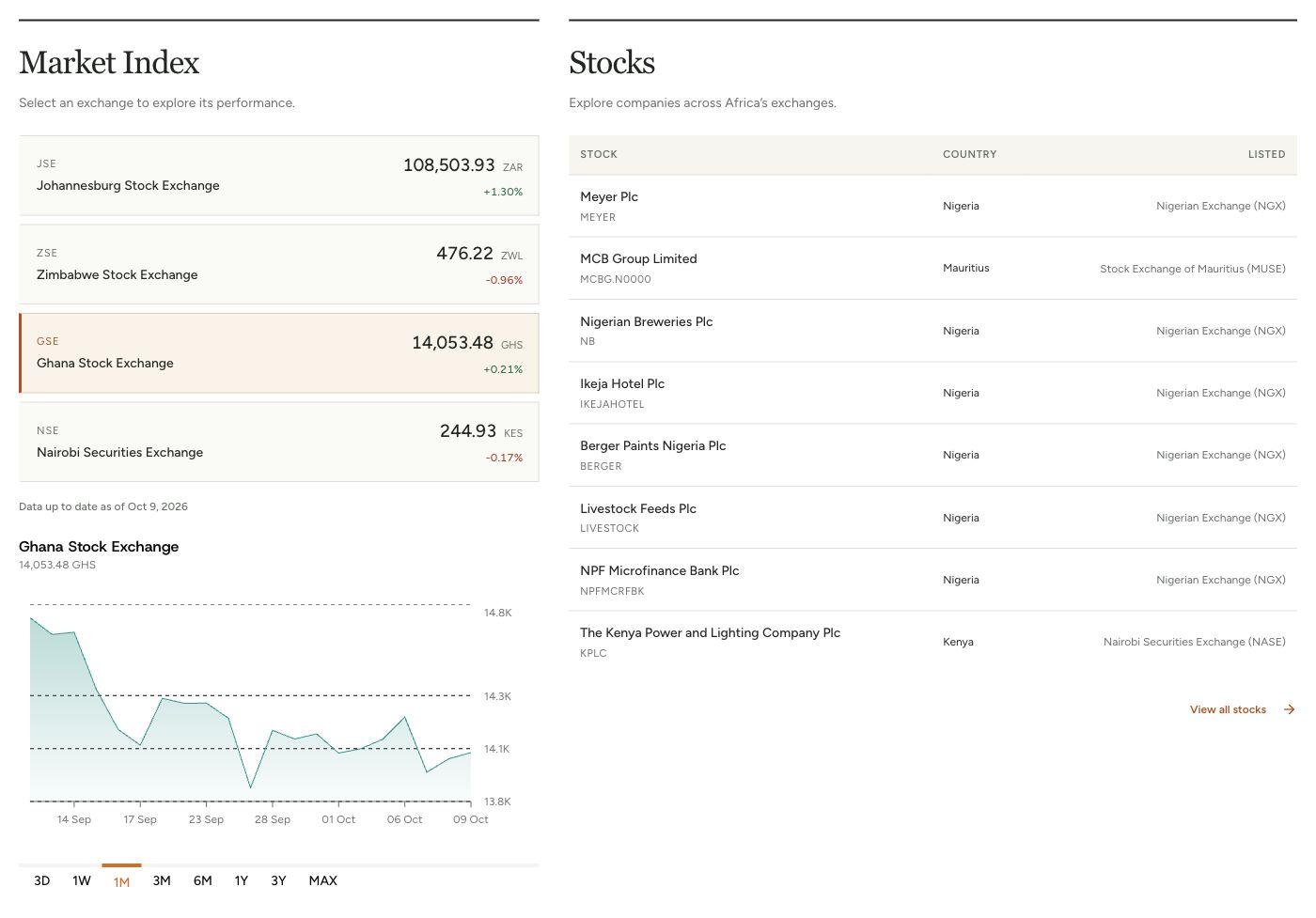Switch chart range to 1Y

(242, 880)
